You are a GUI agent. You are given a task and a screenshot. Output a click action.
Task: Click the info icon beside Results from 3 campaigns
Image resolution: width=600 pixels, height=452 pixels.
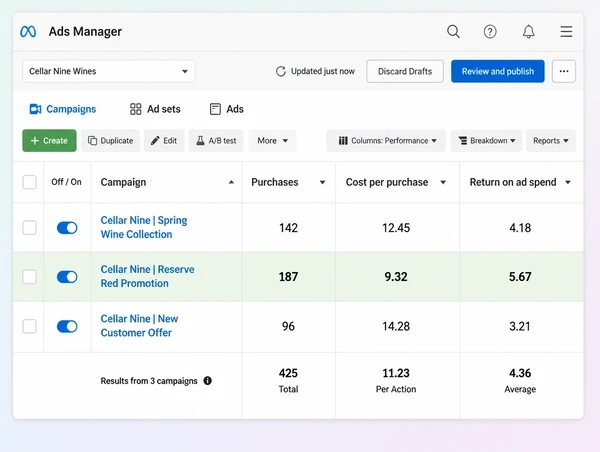207,381
